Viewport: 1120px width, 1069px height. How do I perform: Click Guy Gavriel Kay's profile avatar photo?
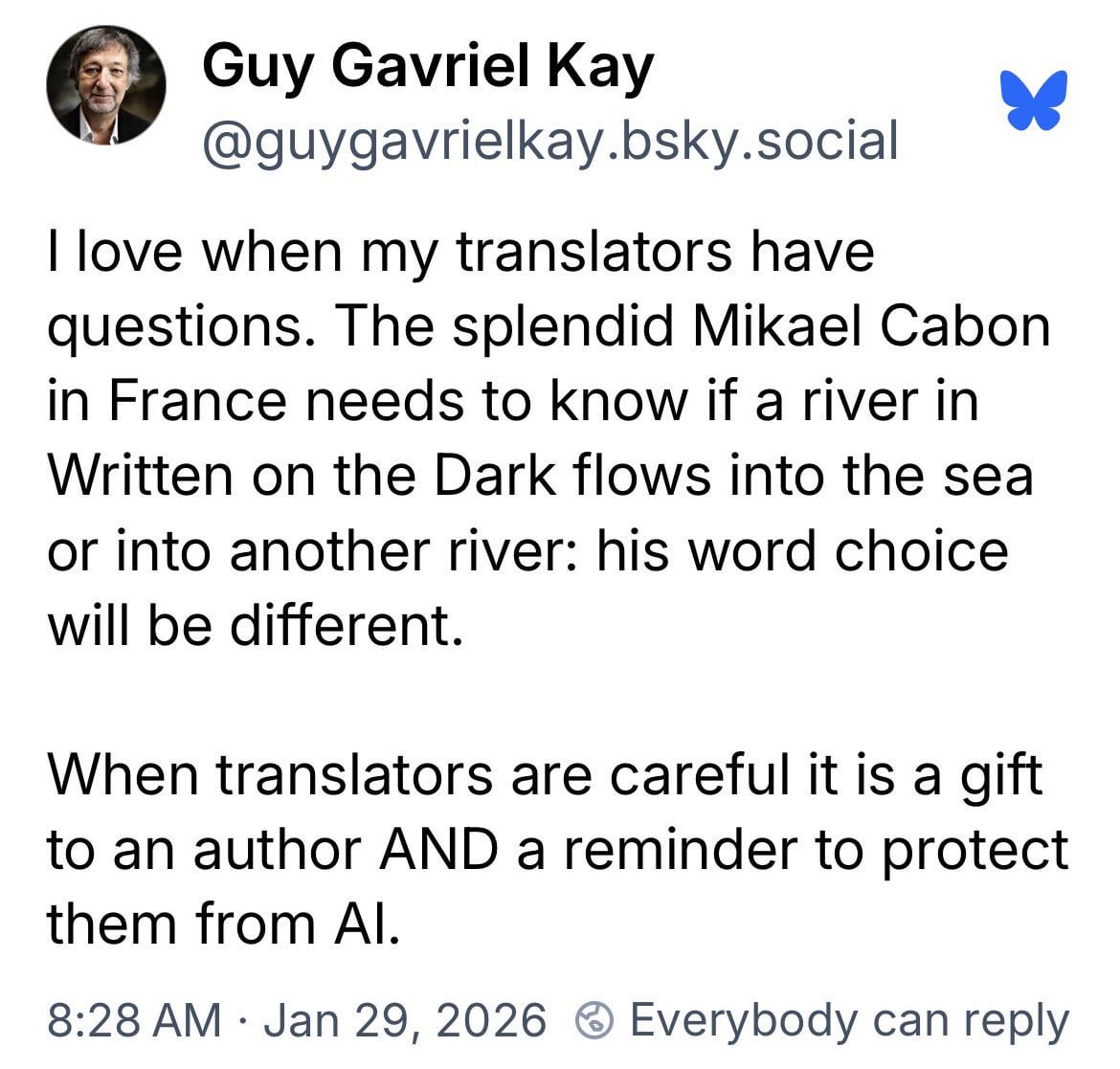click(106, 86)
